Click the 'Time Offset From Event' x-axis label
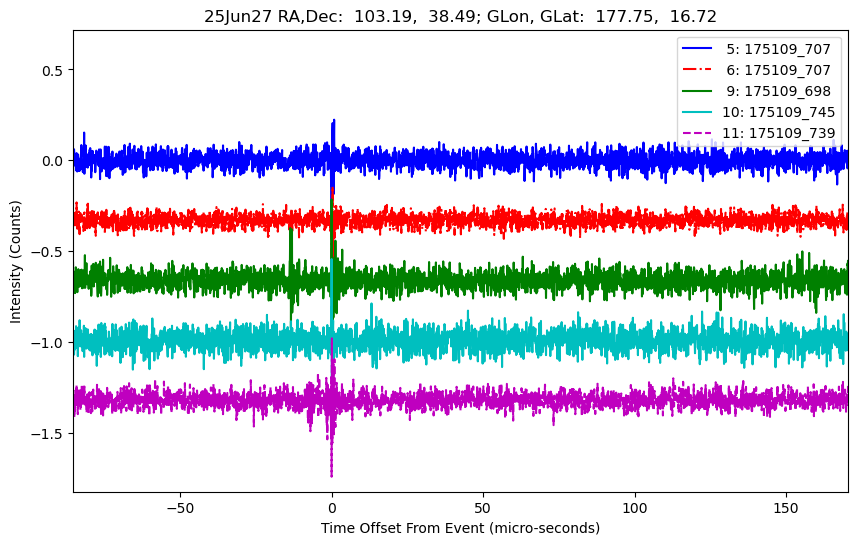Screen dimensions: 858x545 [x=460, y=528]
